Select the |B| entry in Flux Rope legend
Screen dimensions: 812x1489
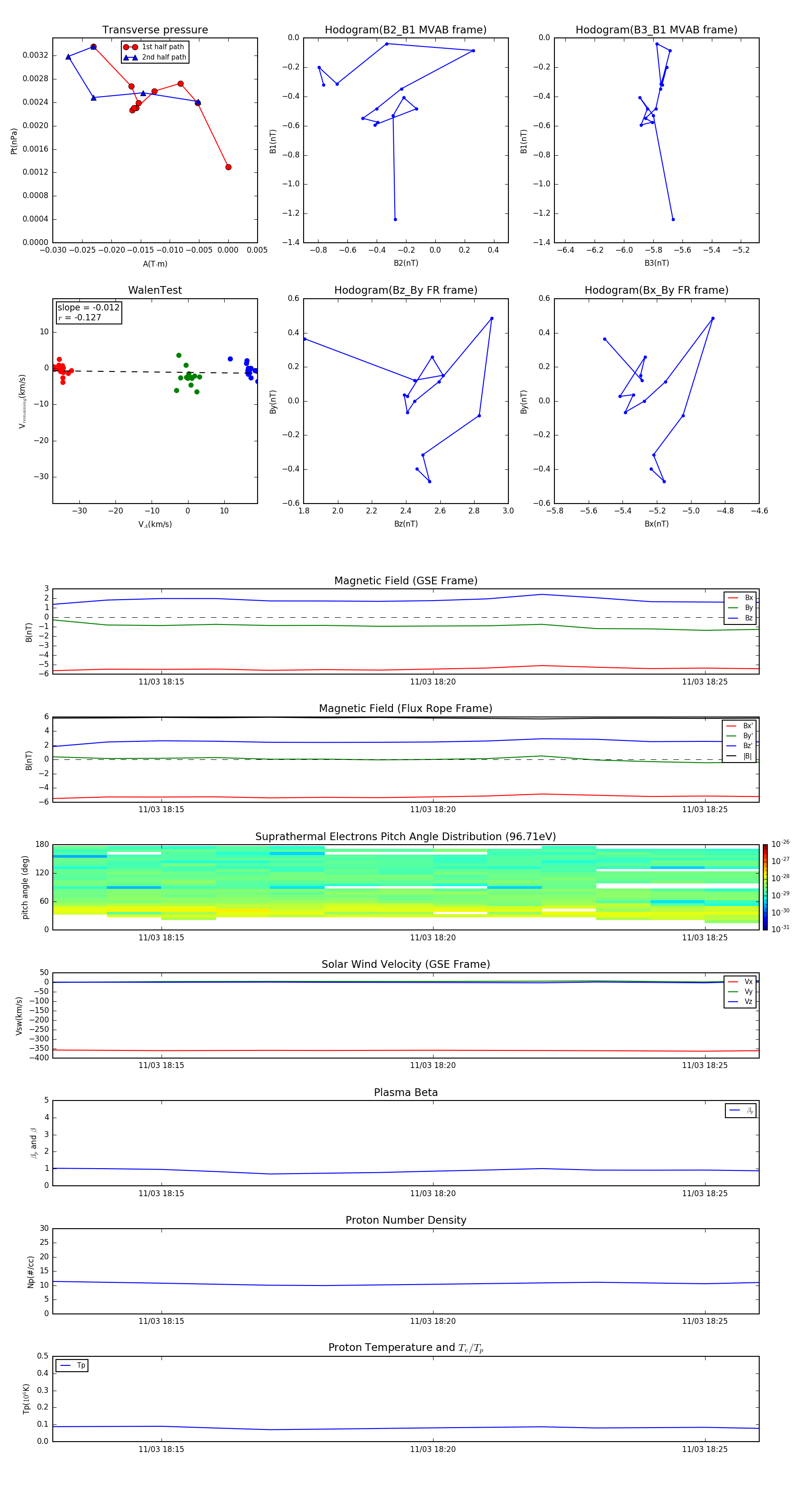[x=739, y=756]
